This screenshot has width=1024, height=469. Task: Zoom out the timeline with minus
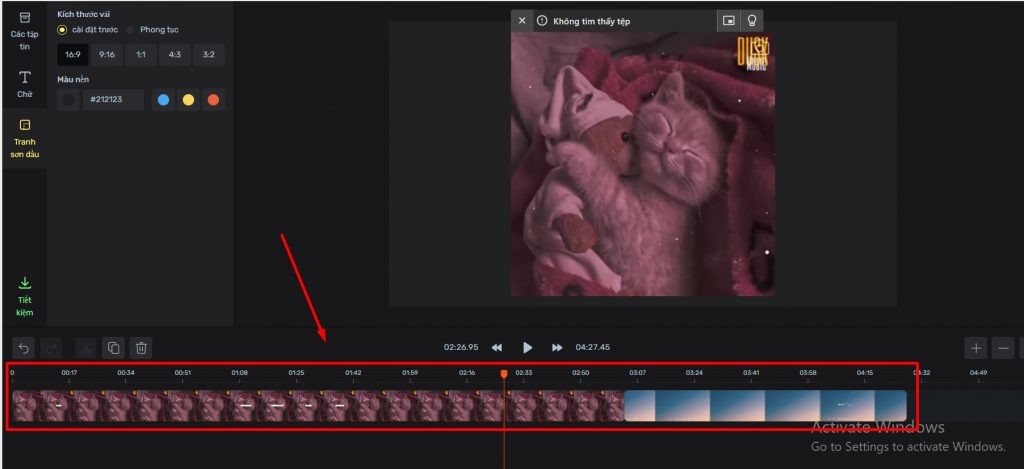1003,348
